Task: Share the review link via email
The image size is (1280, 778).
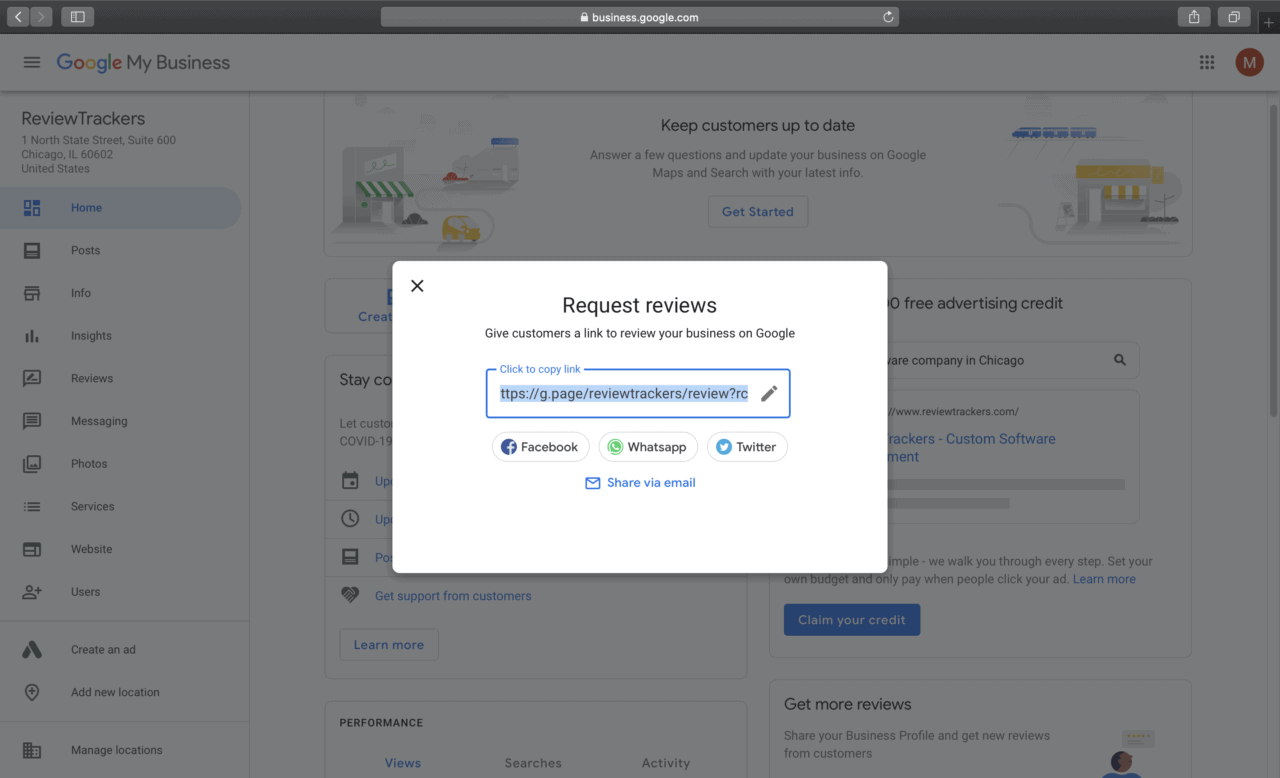Action: (x=640, y=483)
